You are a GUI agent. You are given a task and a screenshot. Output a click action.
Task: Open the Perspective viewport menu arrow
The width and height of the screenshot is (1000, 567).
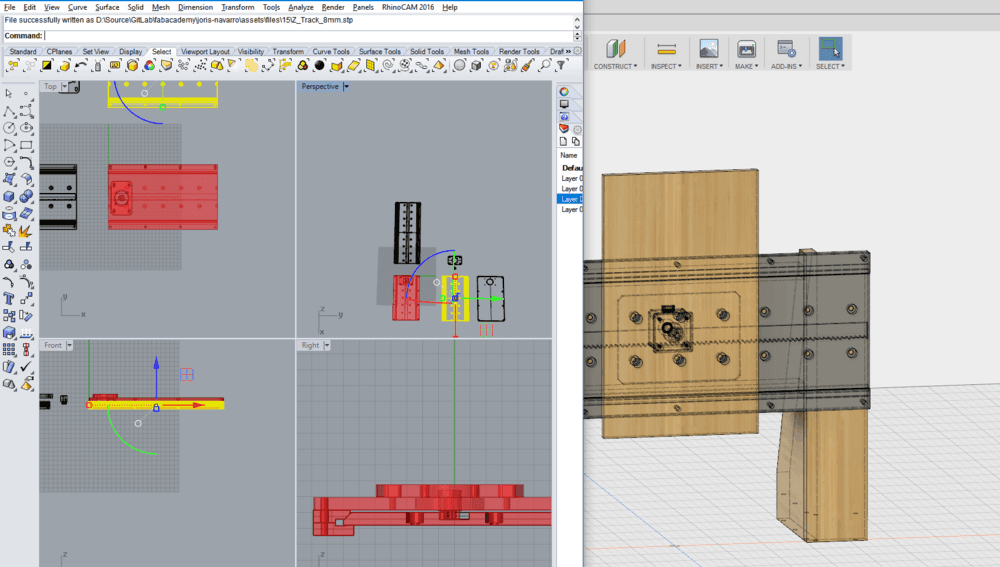[346, 87]
